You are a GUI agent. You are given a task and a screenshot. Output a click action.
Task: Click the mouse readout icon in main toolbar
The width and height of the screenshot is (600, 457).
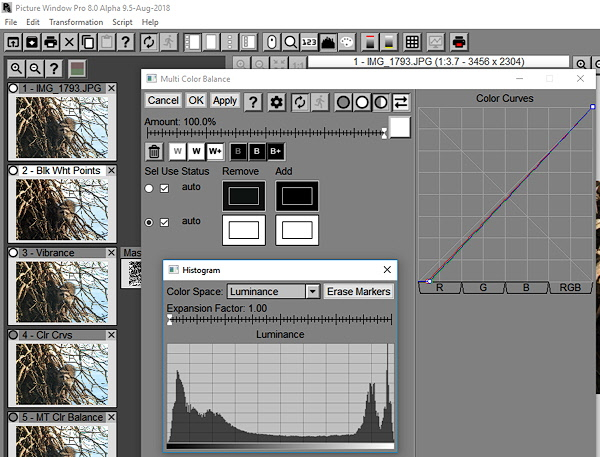point(272,42)
